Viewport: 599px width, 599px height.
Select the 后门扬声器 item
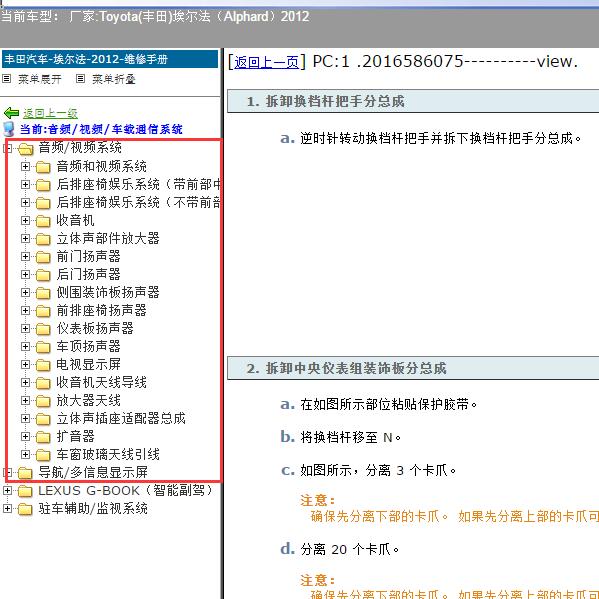[88, 274]
